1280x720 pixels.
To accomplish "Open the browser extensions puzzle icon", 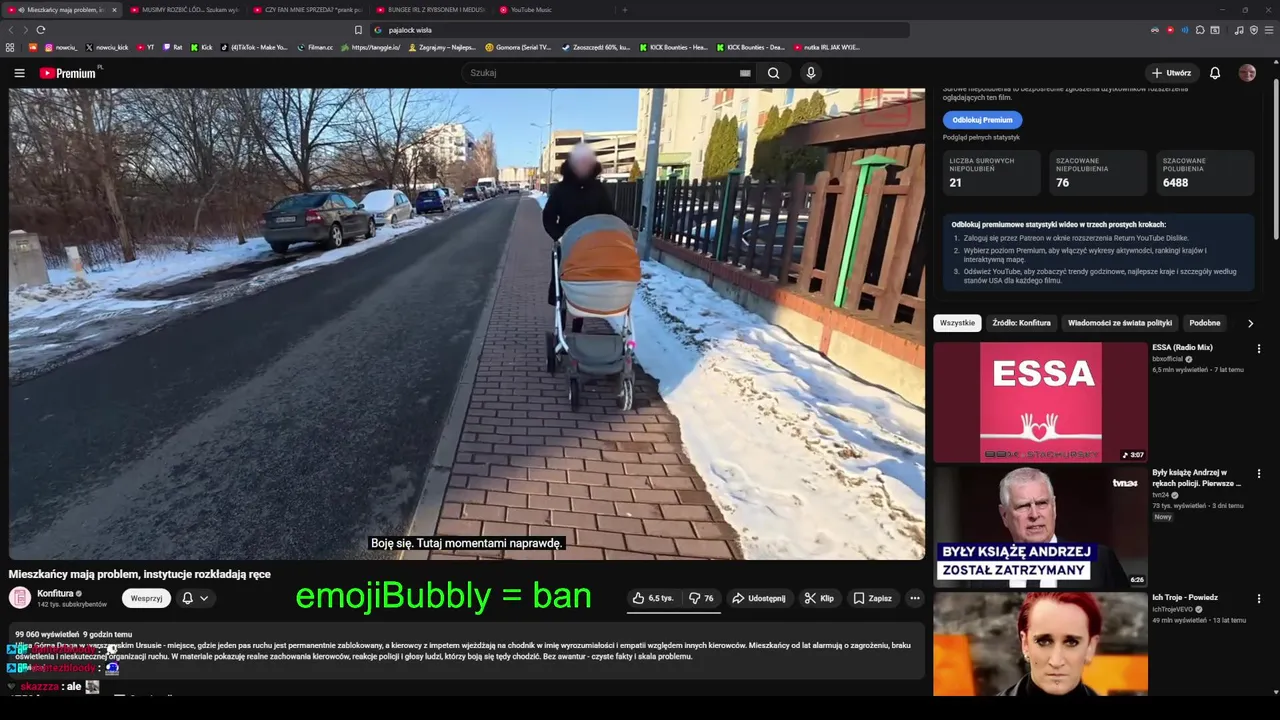I will pyautogui.click(x=1200, y=30).
